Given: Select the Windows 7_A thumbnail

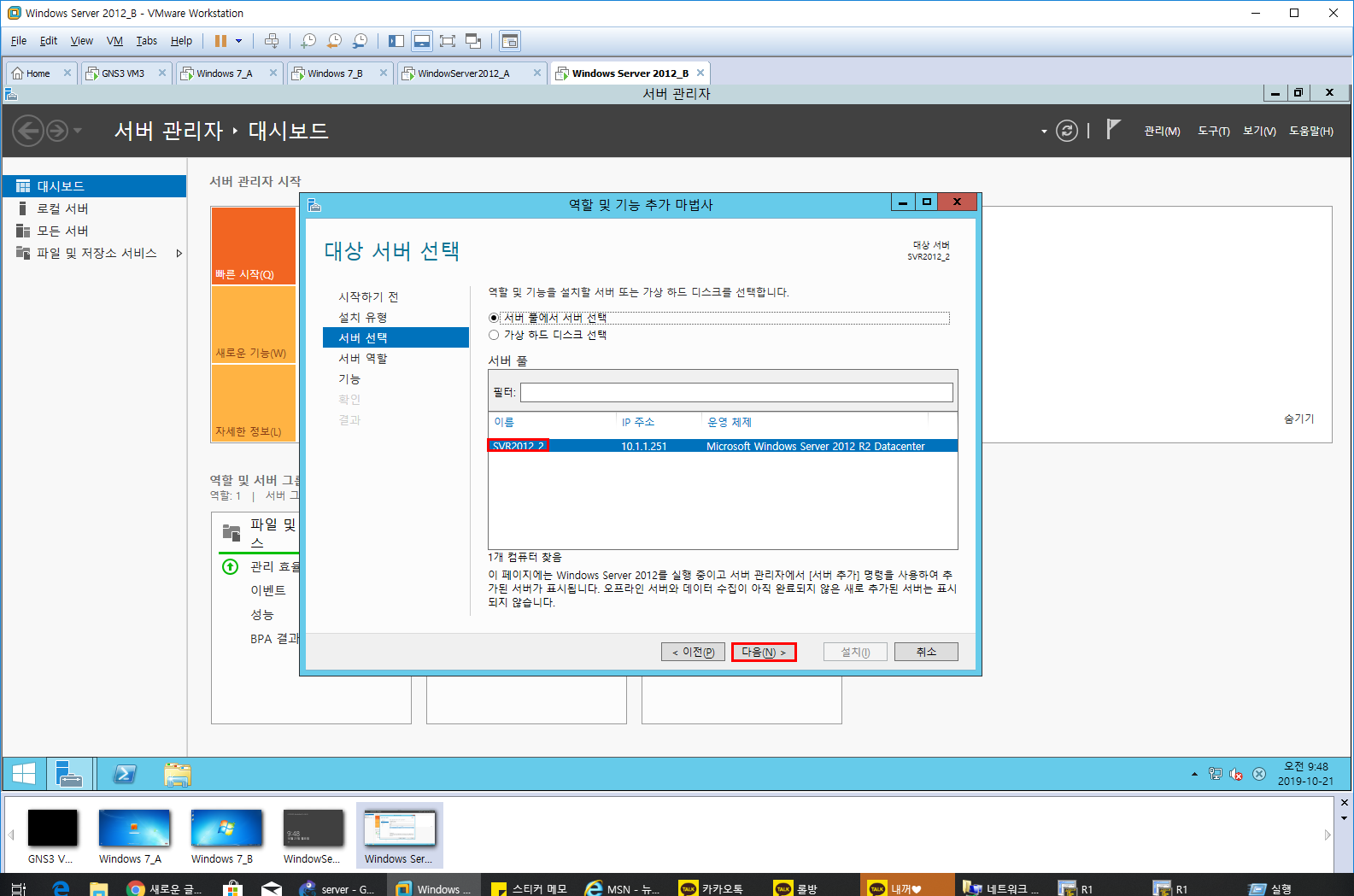Looking at the screenshot, I should click(134, 836).
